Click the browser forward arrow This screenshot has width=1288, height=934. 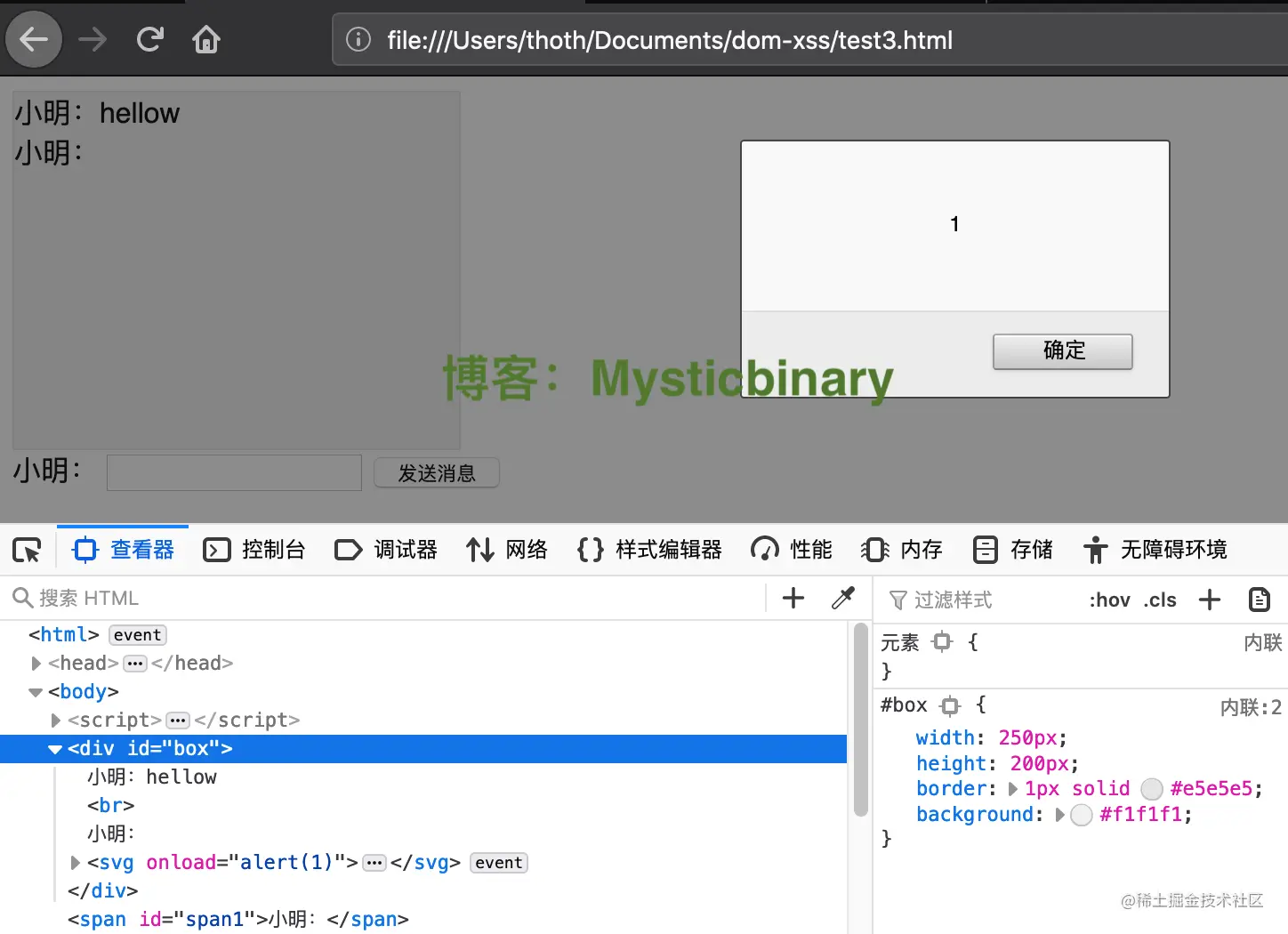[93, 39]
